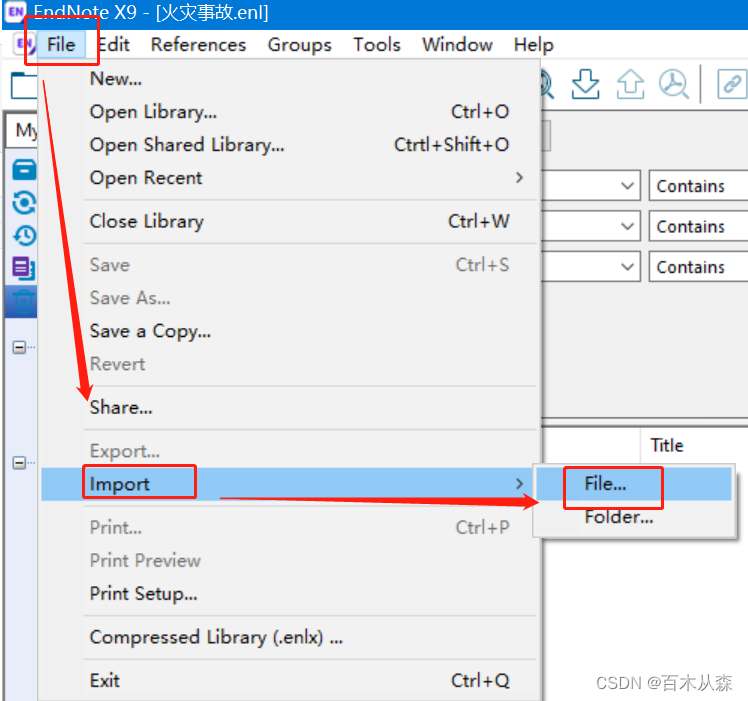Click the import references down-arrow toolbar icon
Viewport: 748px width, 701px height.
pos(585,84)
